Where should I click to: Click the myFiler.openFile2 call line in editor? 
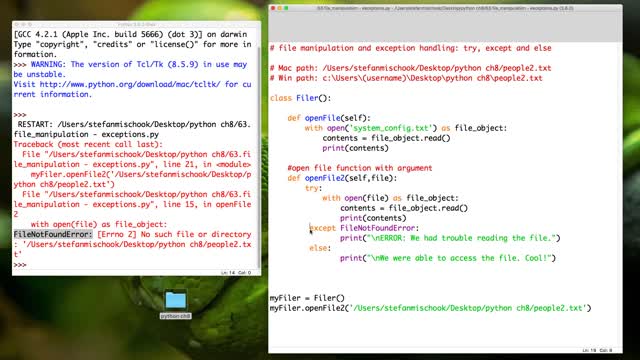pos(430,308)
